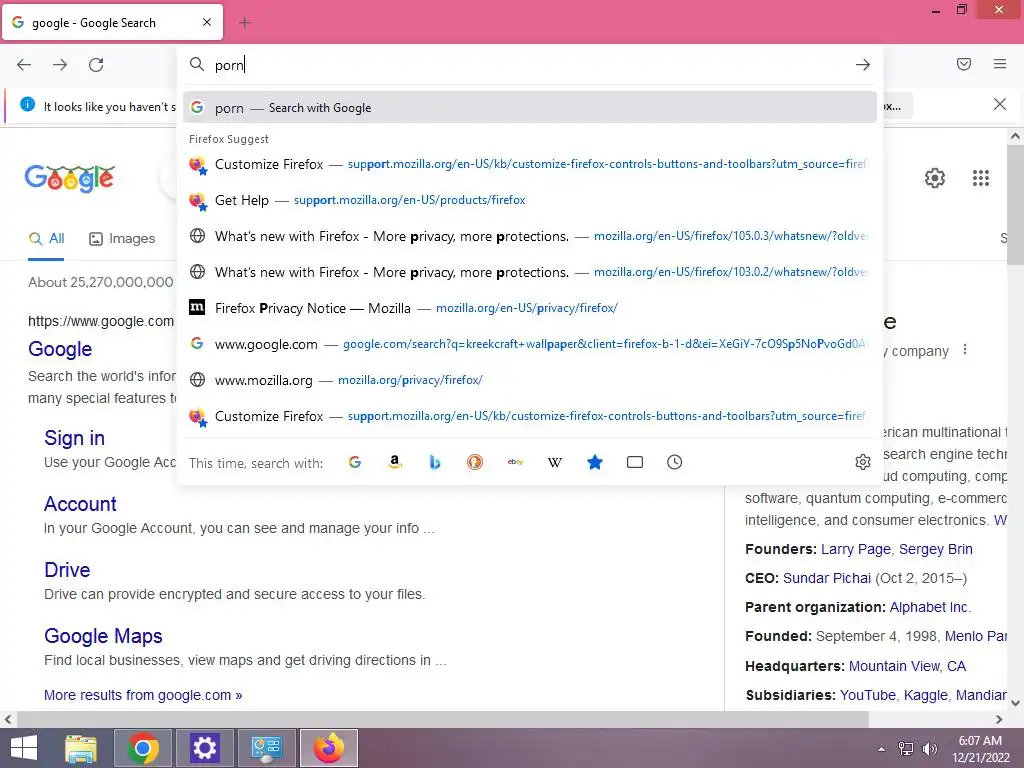
Task: Open the Firefox hamburger menu
Action: tap(1000, 64)
